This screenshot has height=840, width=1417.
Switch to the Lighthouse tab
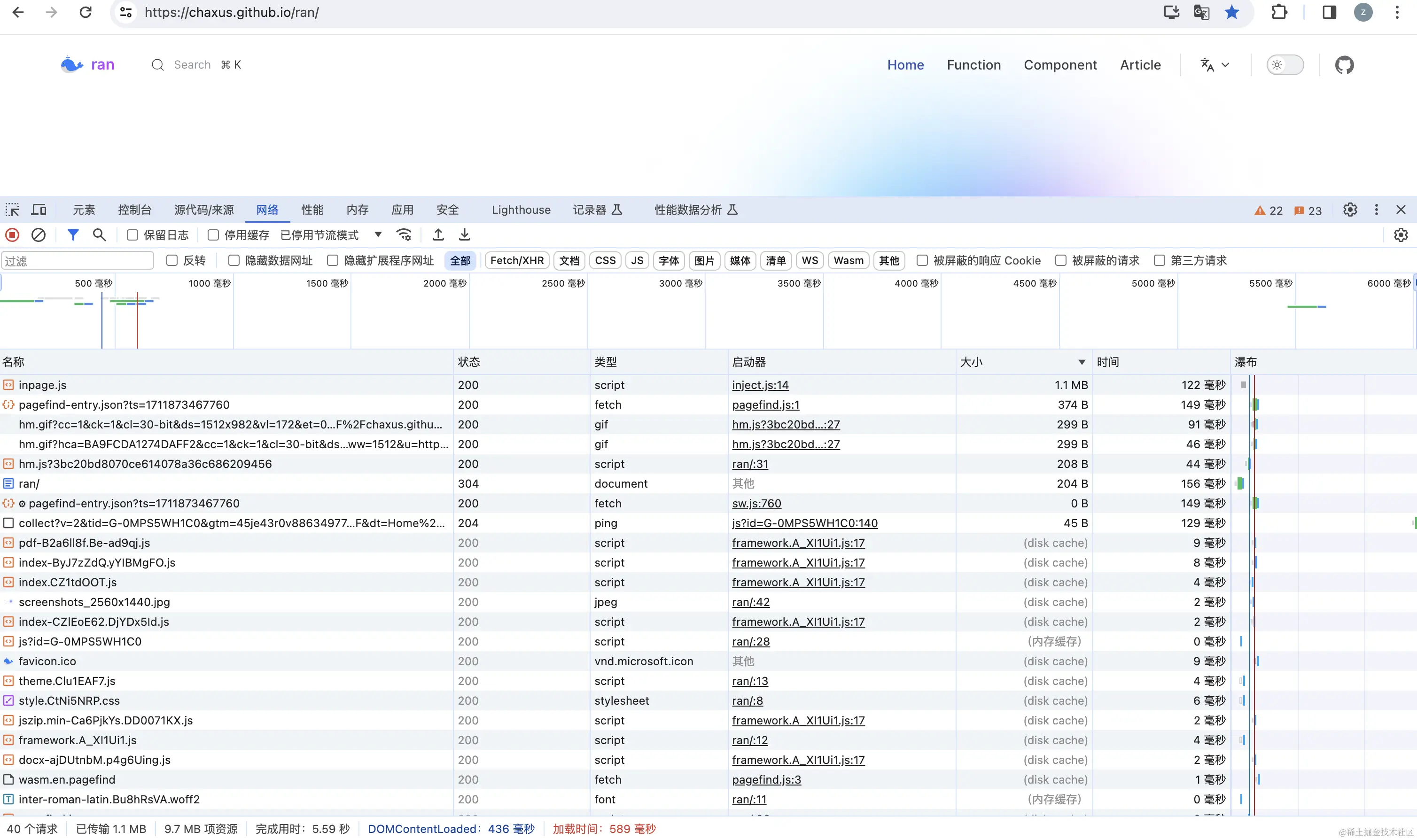(x=521, y=210)
